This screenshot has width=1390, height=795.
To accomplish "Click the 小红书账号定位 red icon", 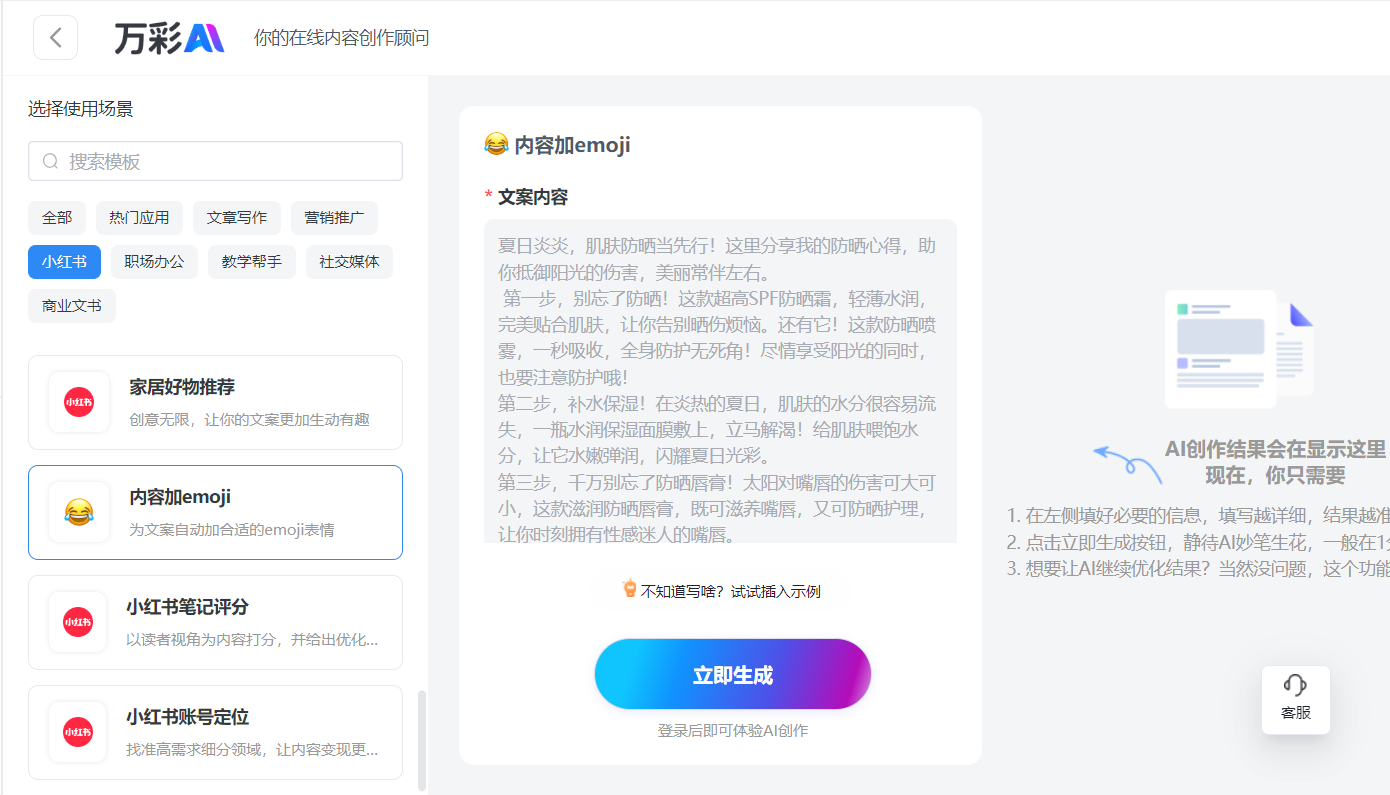I will 78,732.
